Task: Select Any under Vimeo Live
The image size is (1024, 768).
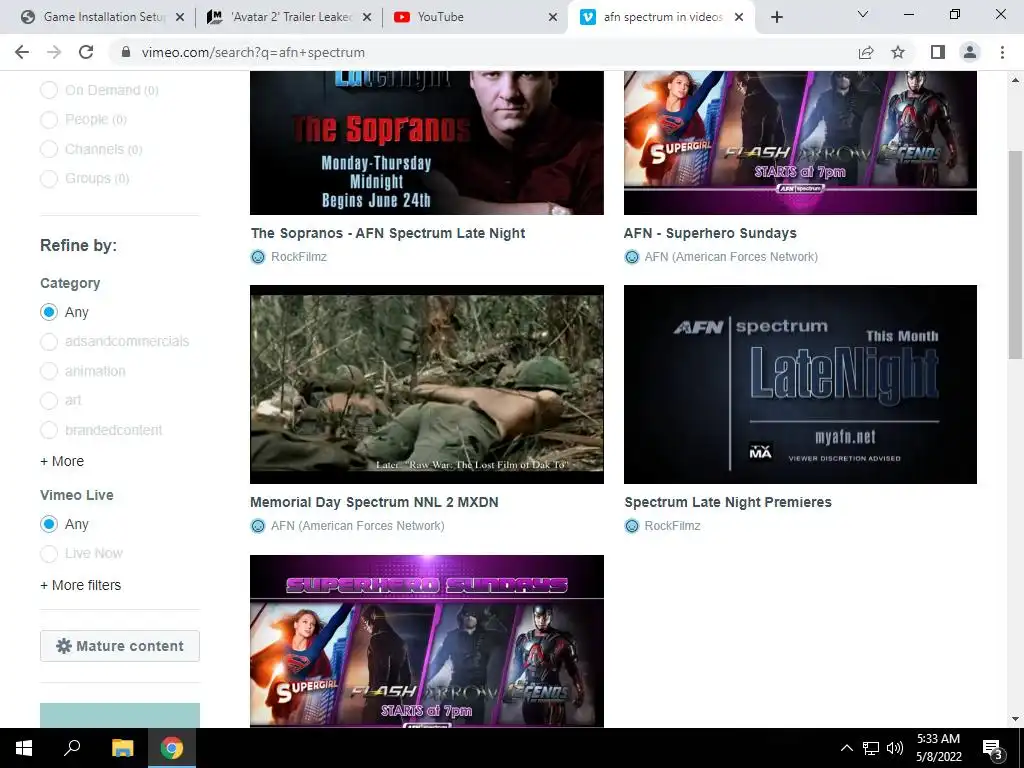Action: [x=49, y=524]
